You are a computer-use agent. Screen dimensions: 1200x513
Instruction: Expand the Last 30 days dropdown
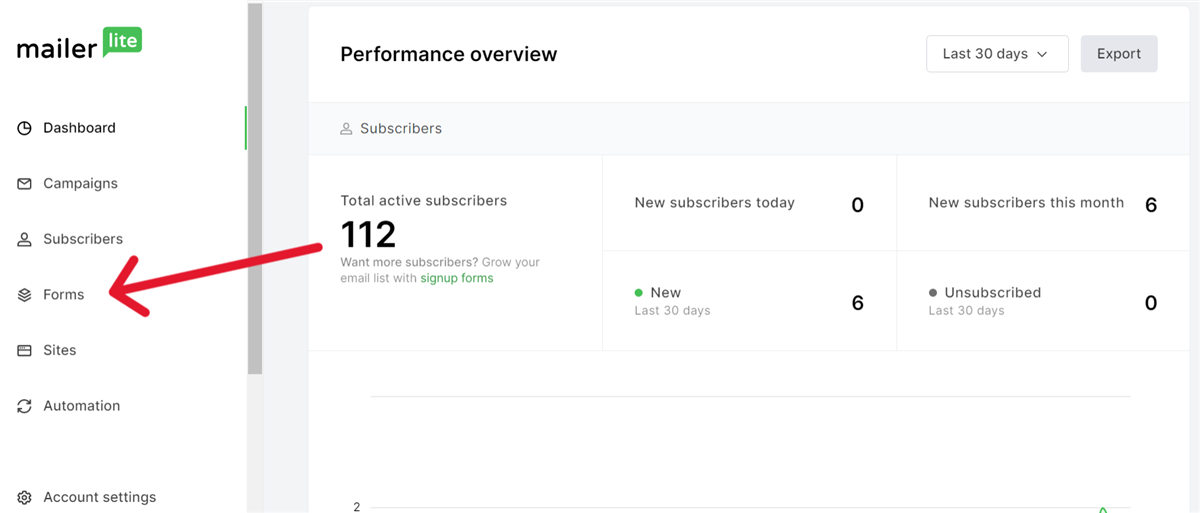click(x=997, y=54)
